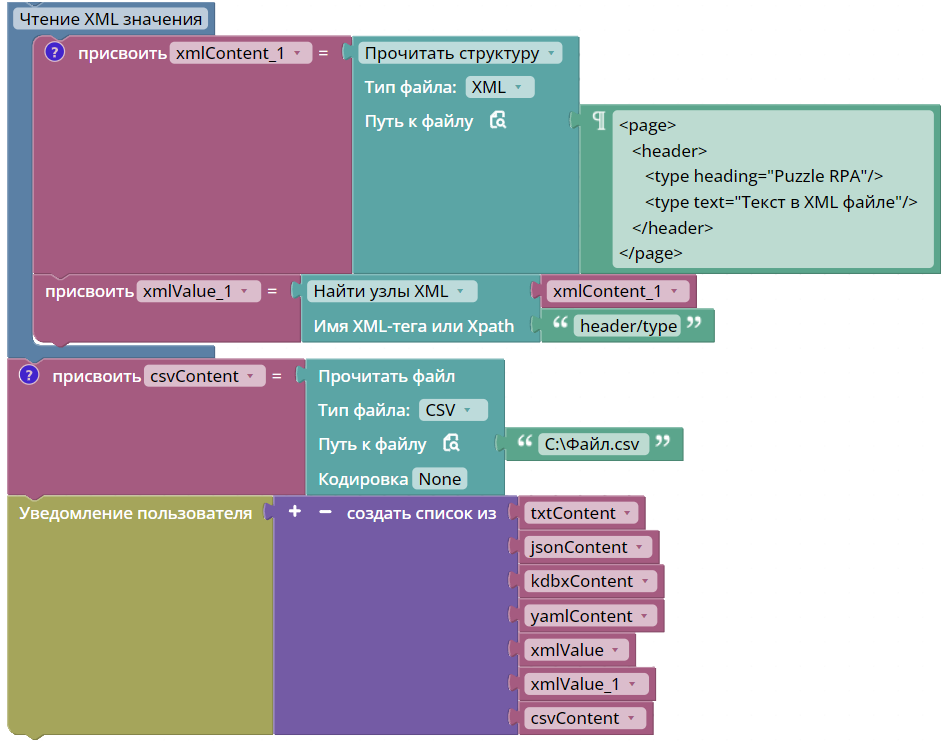Expand xmlValue_1 variable dropdown in assign block
The image size is (945, 745).
coord(199,292)
